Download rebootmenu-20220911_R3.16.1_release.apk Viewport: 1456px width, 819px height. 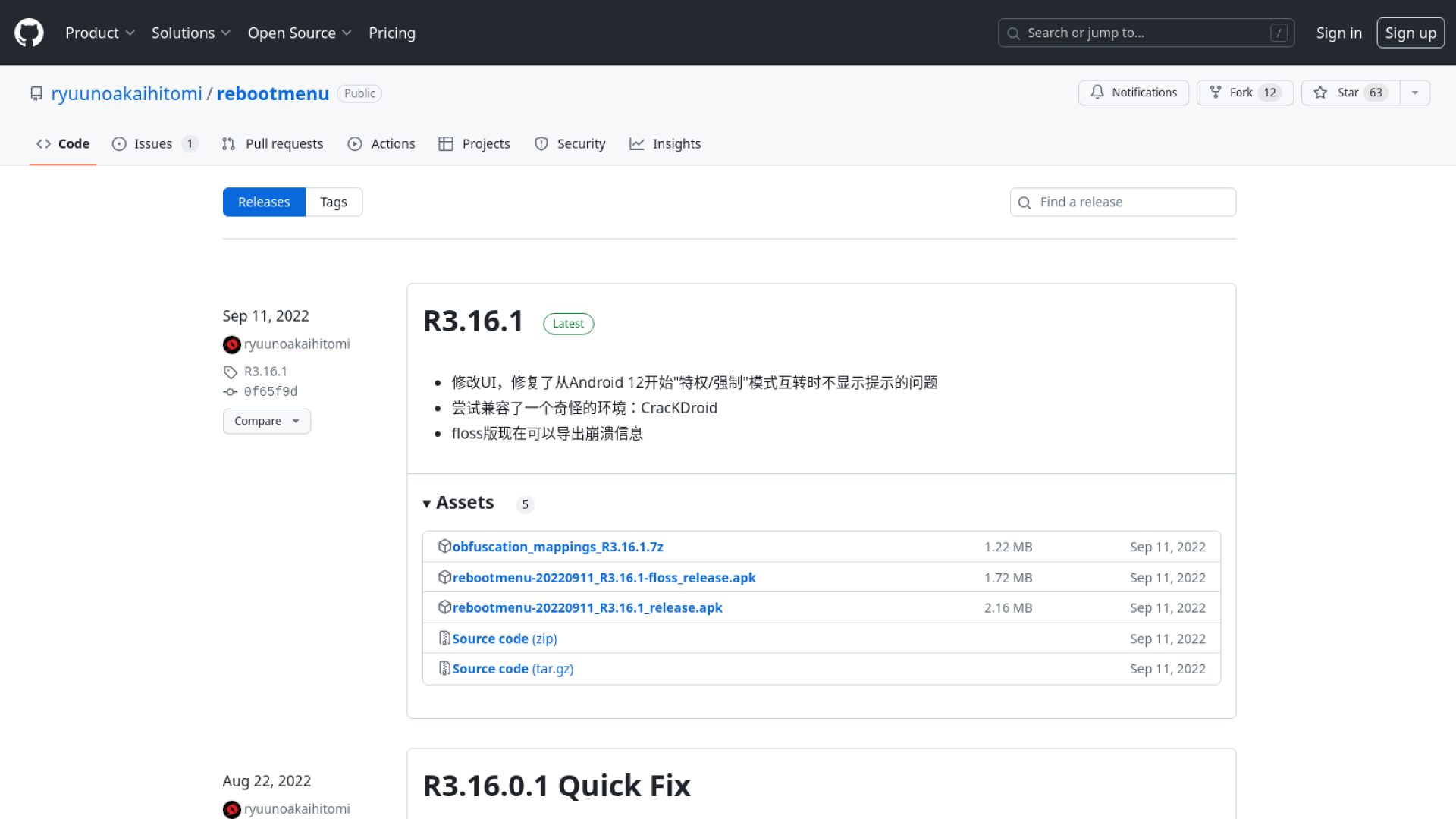click(586, 607)
